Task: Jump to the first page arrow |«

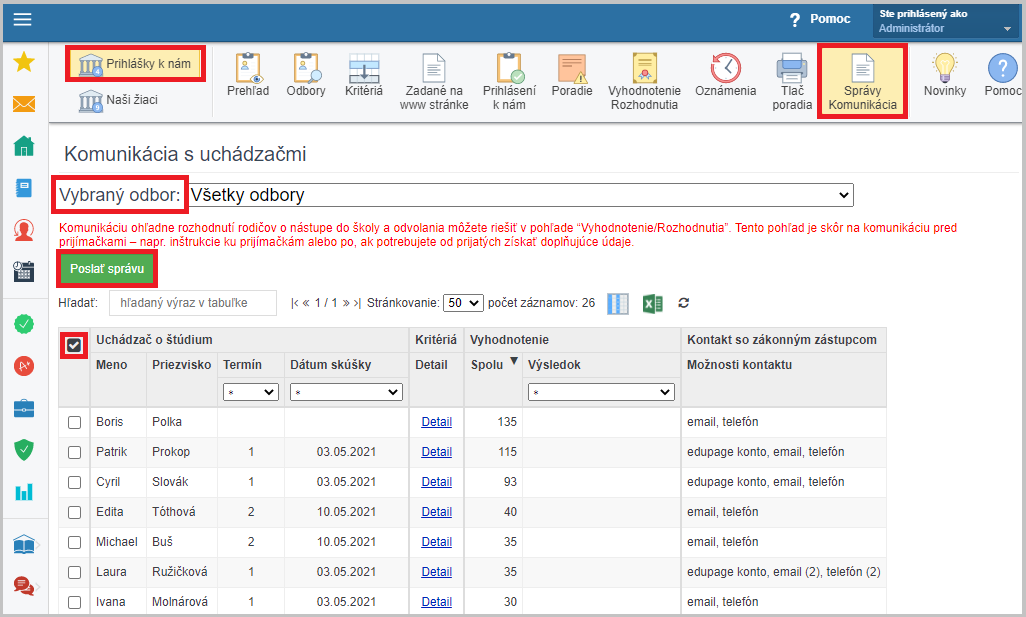Action: point(294,303)
